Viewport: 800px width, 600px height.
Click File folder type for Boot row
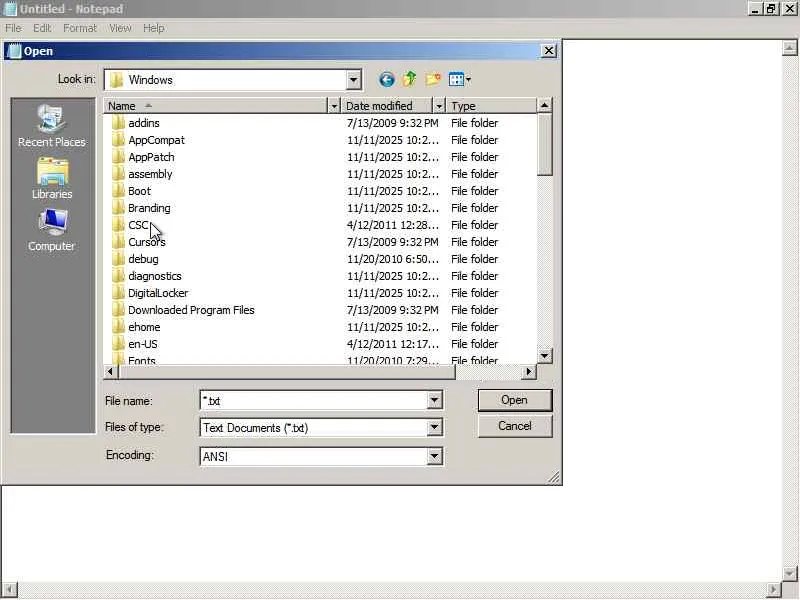[x=474, y=191]
